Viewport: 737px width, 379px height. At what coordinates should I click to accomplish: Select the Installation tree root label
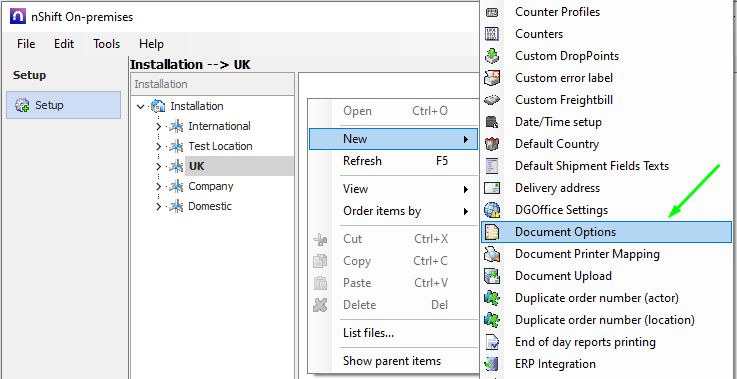(x=197, y=106)
